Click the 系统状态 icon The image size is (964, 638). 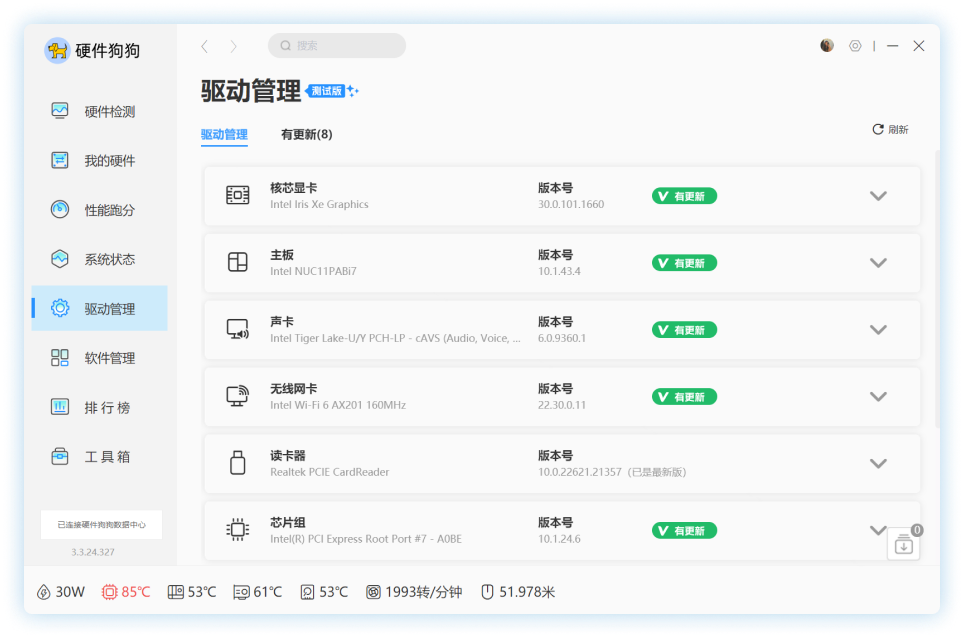click(60, 258)
